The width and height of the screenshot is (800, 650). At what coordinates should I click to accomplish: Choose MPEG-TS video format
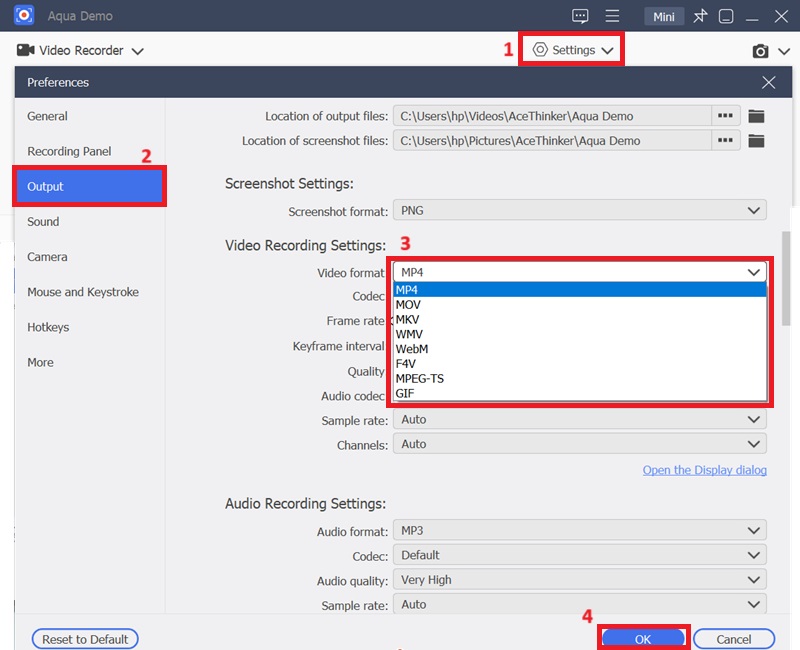[580, 379]
